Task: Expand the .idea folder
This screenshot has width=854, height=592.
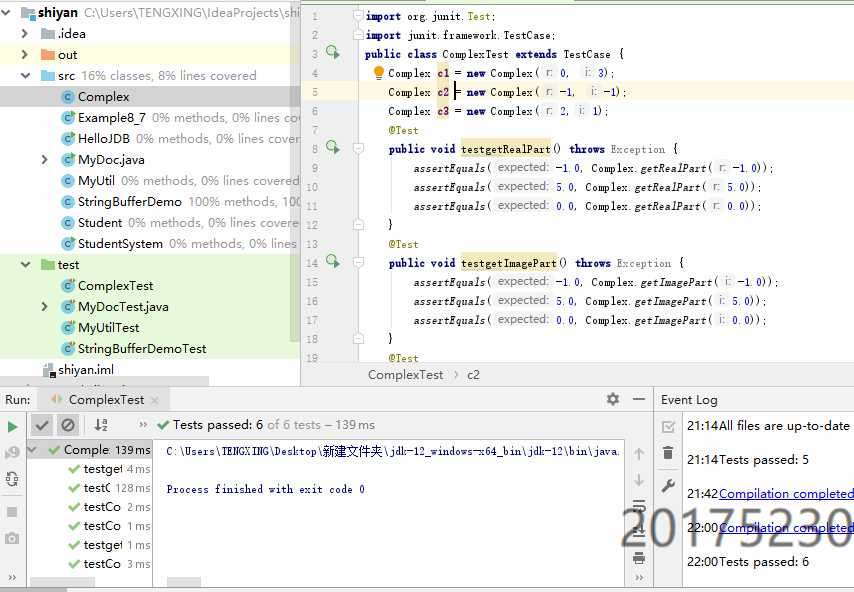Action: [x=25, y=34]
